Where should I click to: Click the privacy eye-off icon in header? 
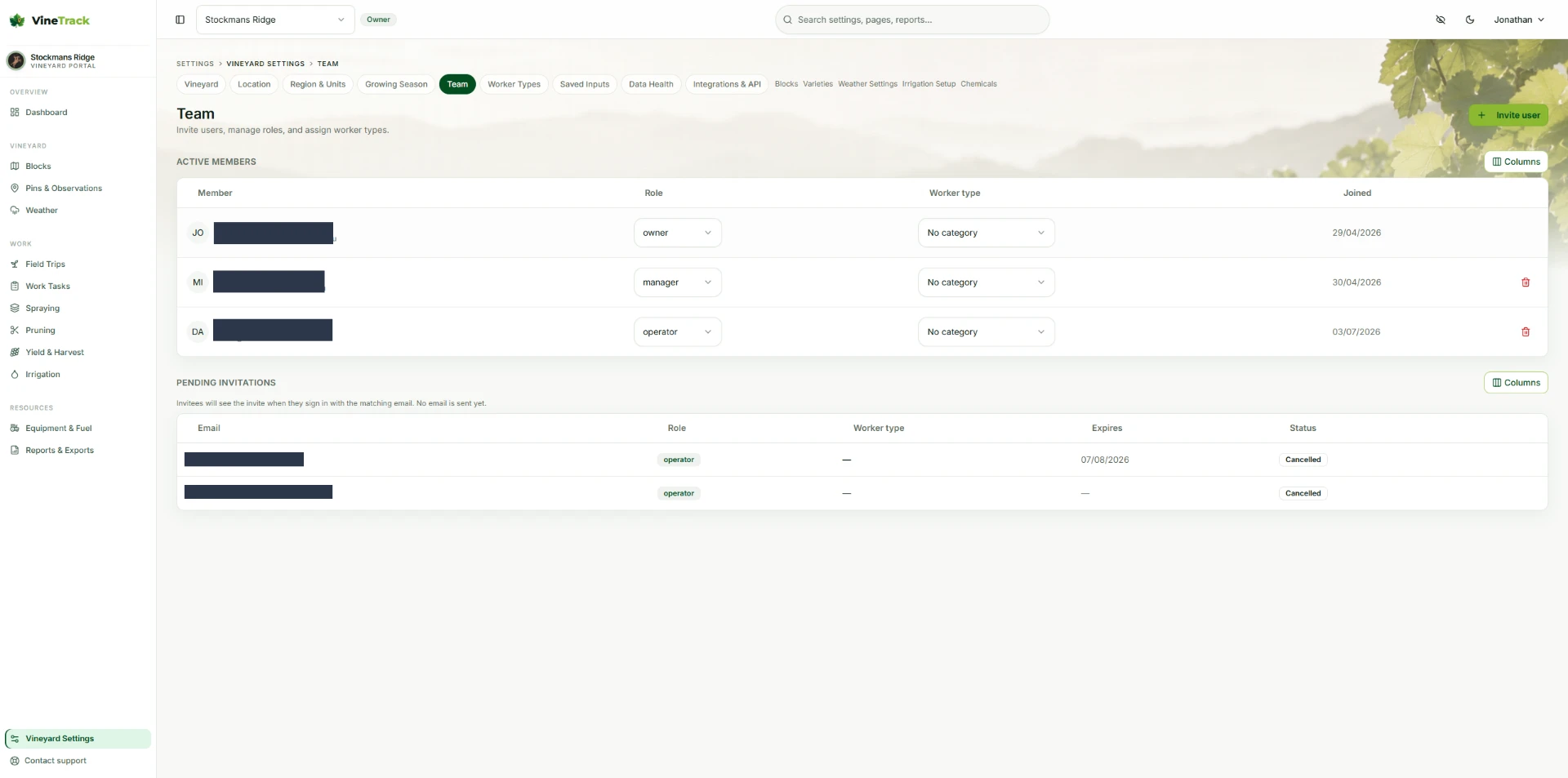coord(1441,20)
